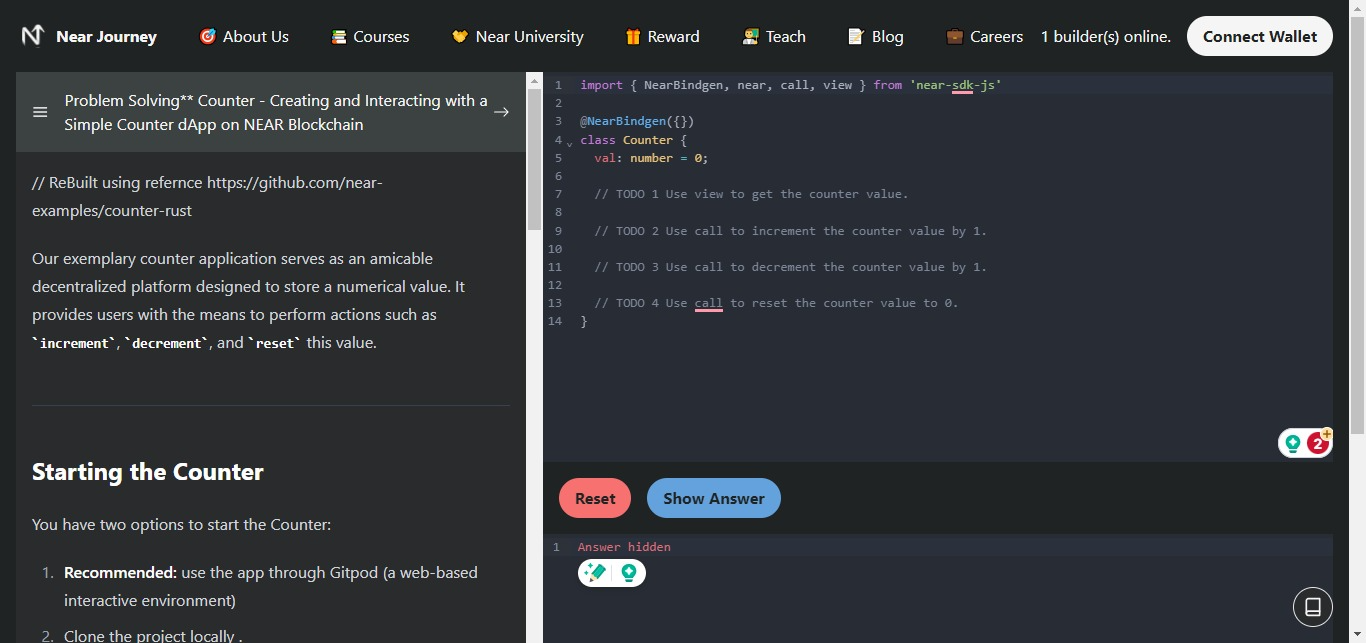This screenshot has width=1366, height=643.
Task: Click the @NearBindgen({}) decorator line
Action: pos(637,121)
